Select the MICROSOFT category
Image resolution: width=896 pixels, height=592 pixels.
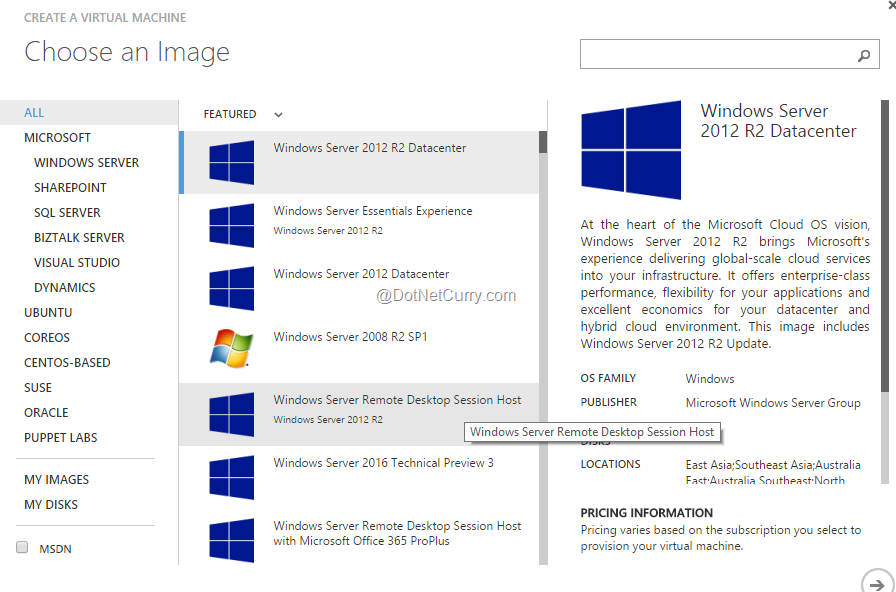(x=57, y=138)
